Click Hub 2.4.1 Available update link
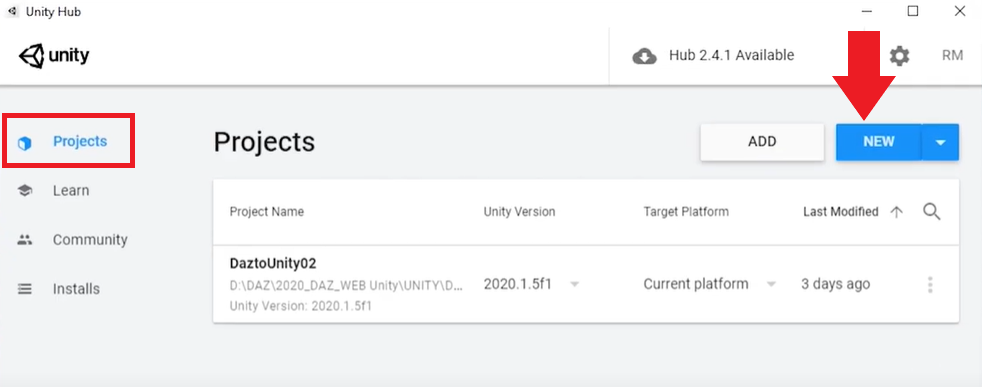The width and height of the screenshot is (982, 387). pos(731,56)
